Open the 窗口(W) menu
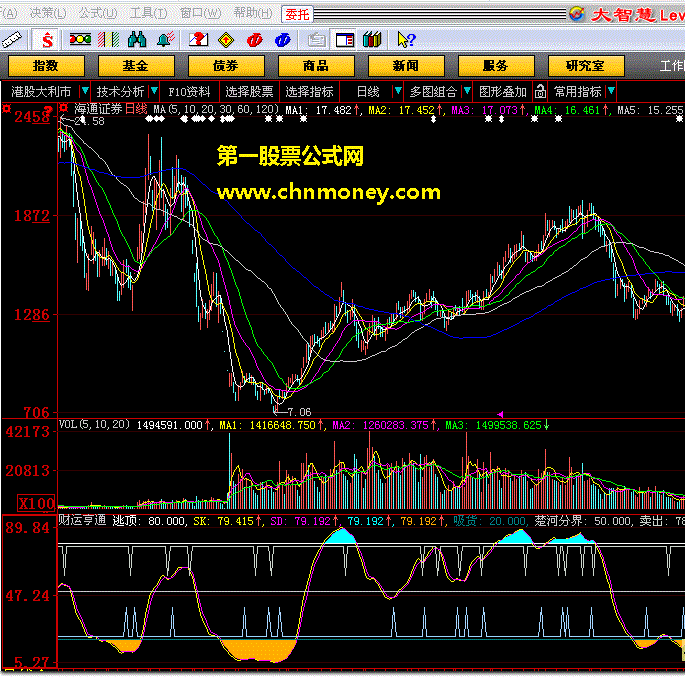This screenshot has width=685, height=678. tap(201, 13)
